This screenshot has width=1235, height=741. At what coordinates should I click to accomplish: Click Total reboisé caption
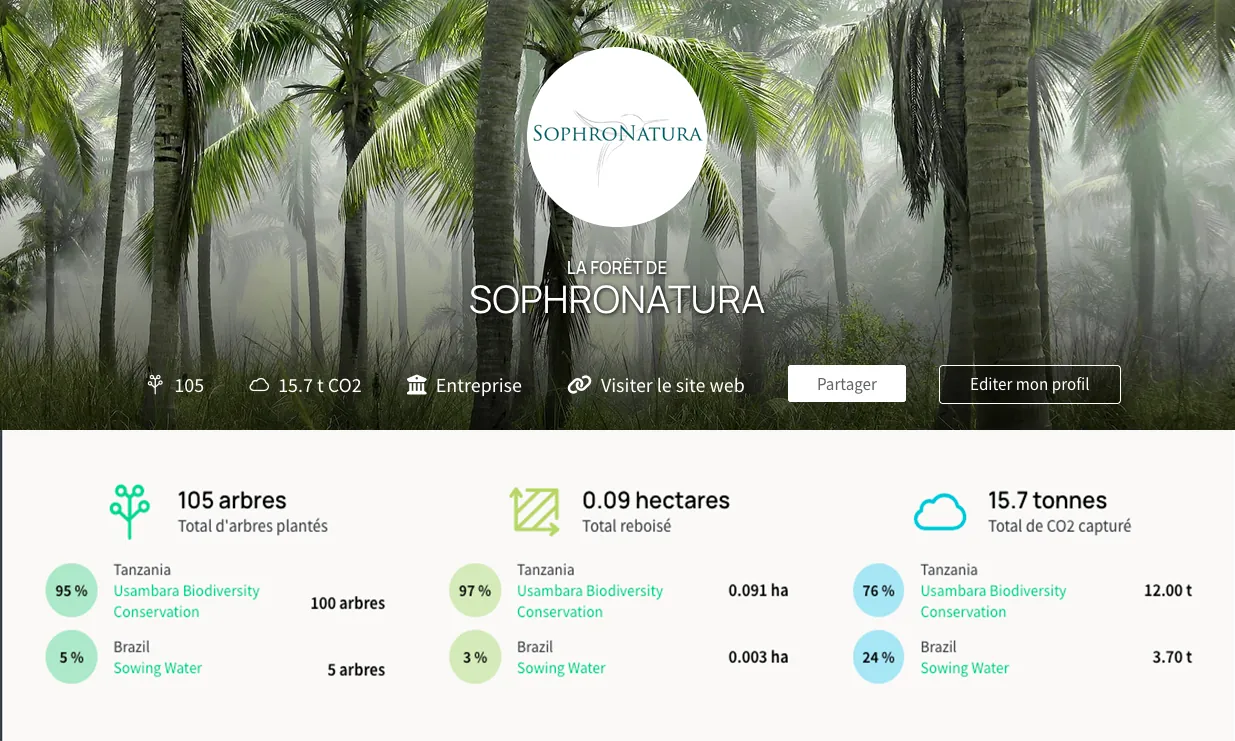pyautogui.click(x=627, y=526)
